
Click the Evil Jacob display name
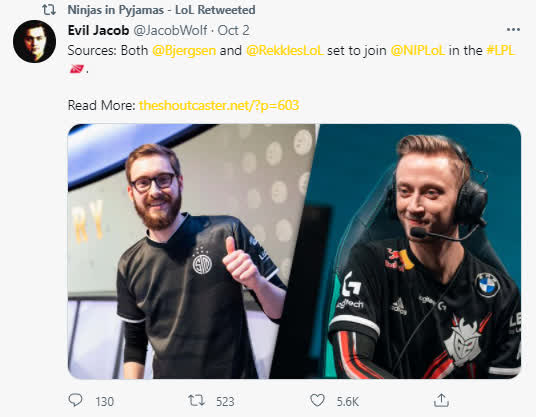(98, 30)
